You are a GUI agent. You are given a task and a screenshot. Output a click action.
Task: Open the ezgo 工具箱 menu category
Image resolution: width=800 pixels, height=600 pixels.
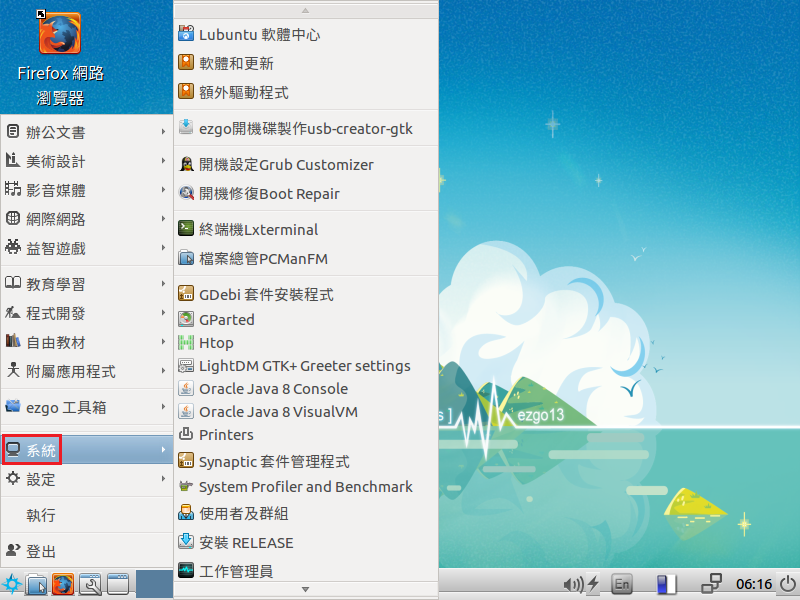pyautogui.click(x=87, y=407)
